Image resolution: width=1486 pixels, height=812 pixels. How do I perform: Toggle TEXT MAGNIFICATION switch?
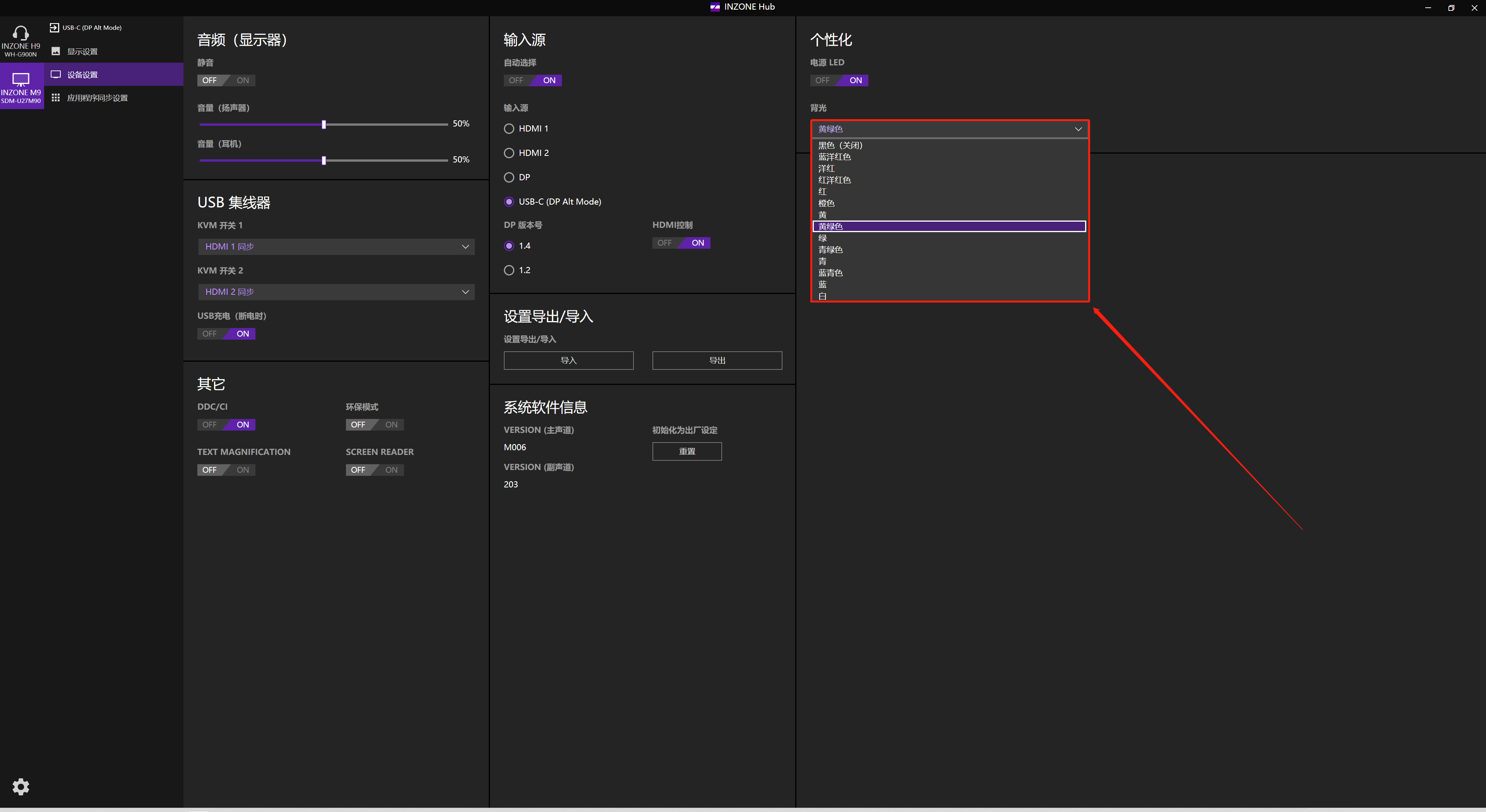pos(226,470)
